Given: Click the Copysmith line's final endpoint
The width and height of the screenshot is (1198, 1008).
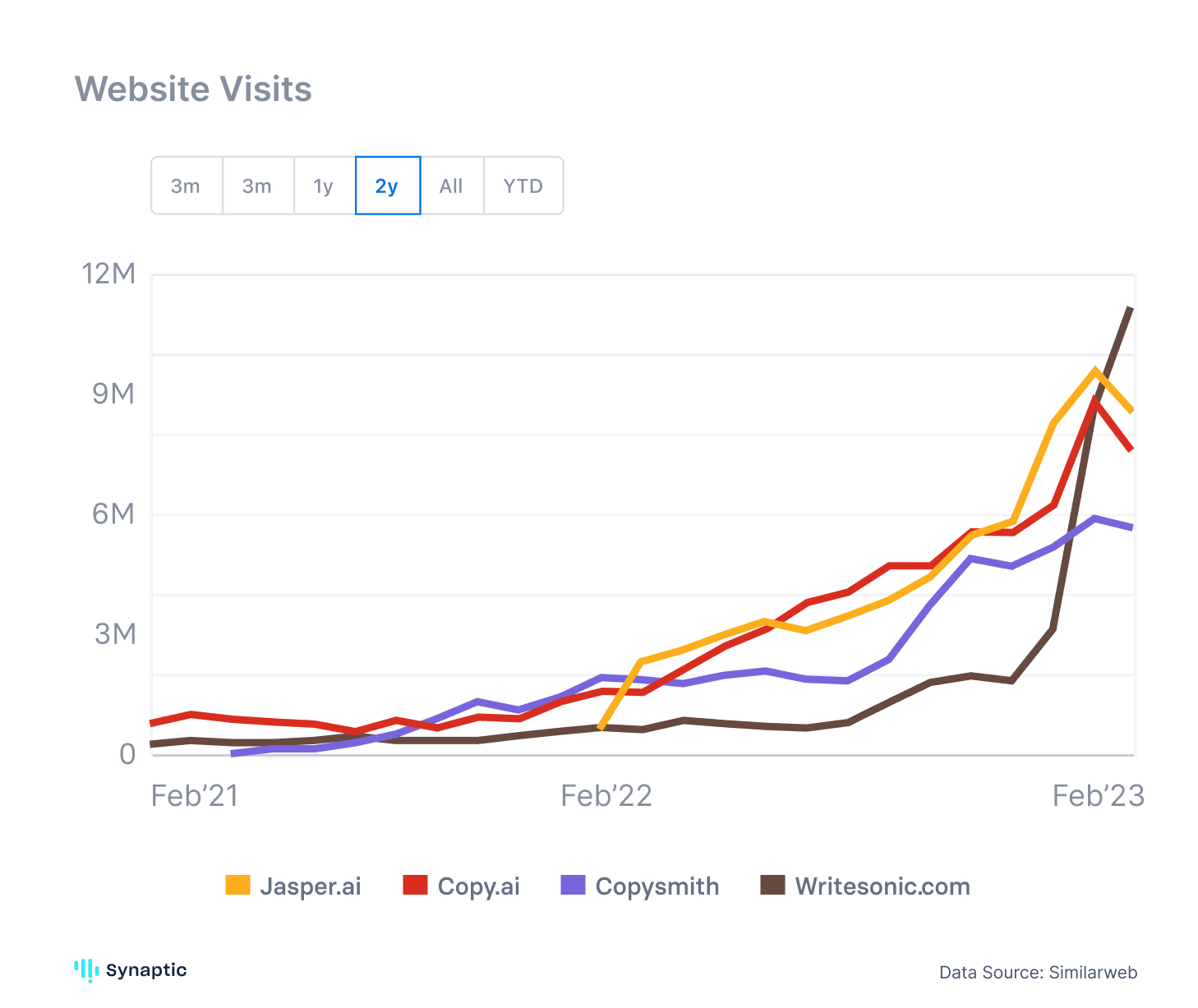Looking at the screenshot, I should pos(1131,527).
